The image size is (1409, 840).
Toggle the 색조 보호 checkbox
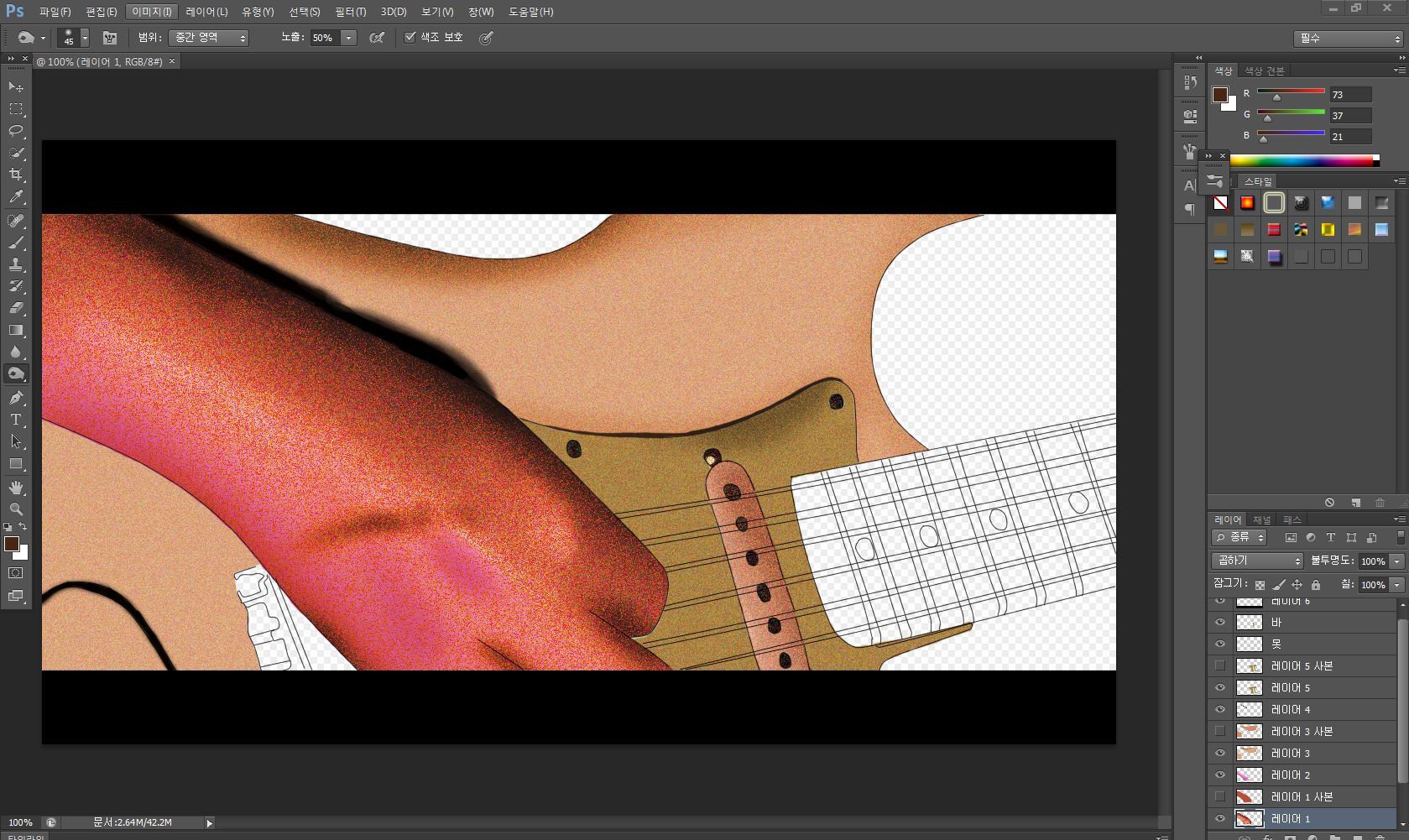(410, 38)
